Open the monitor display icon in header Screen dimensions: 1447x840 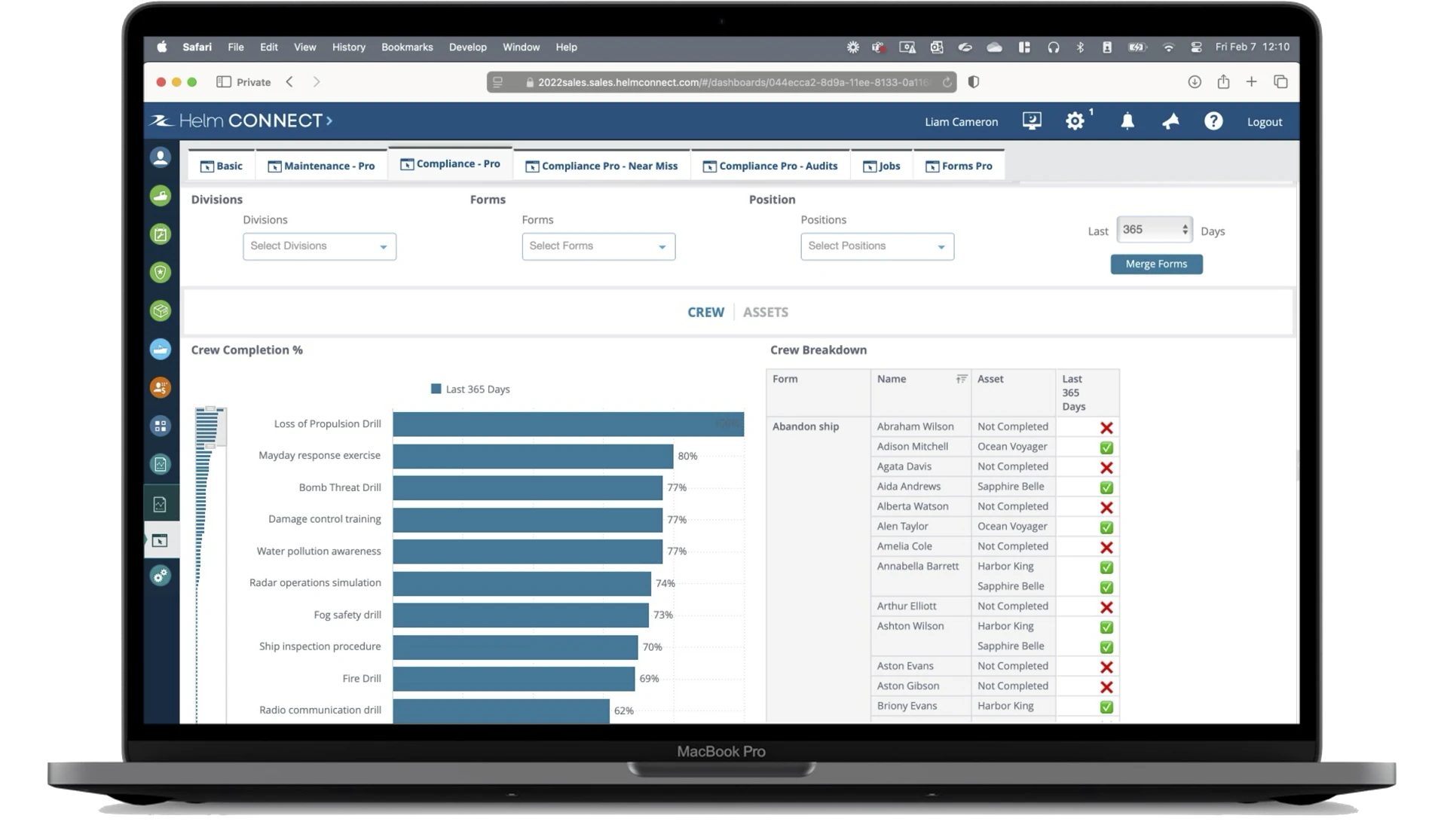[x=1032, y=121]
